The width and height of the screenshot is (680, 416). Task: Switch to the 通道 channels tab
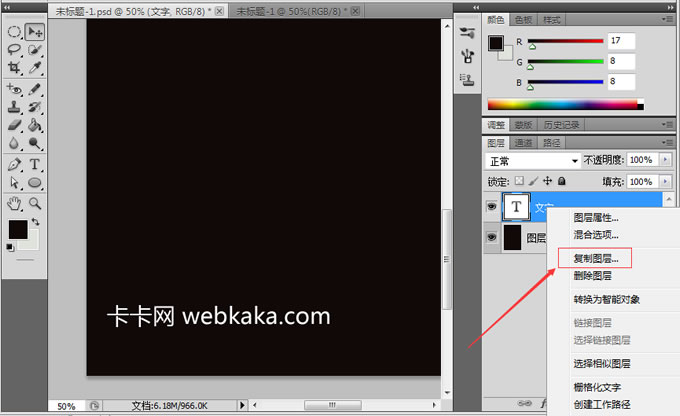pos(523,143)
